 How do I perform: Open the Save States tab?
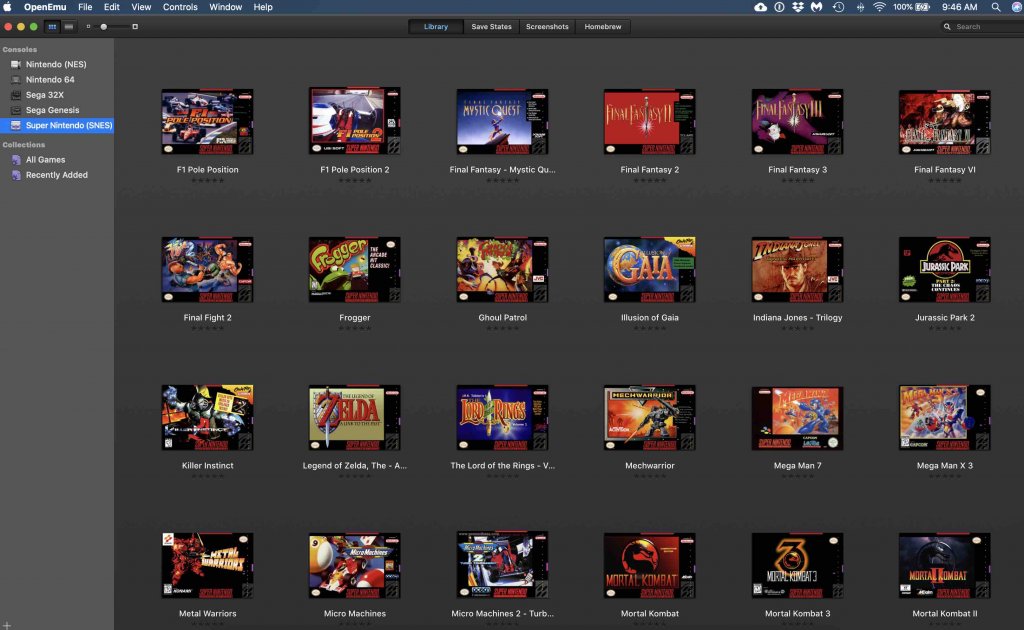pyautogui.click(x=491, y=27)
